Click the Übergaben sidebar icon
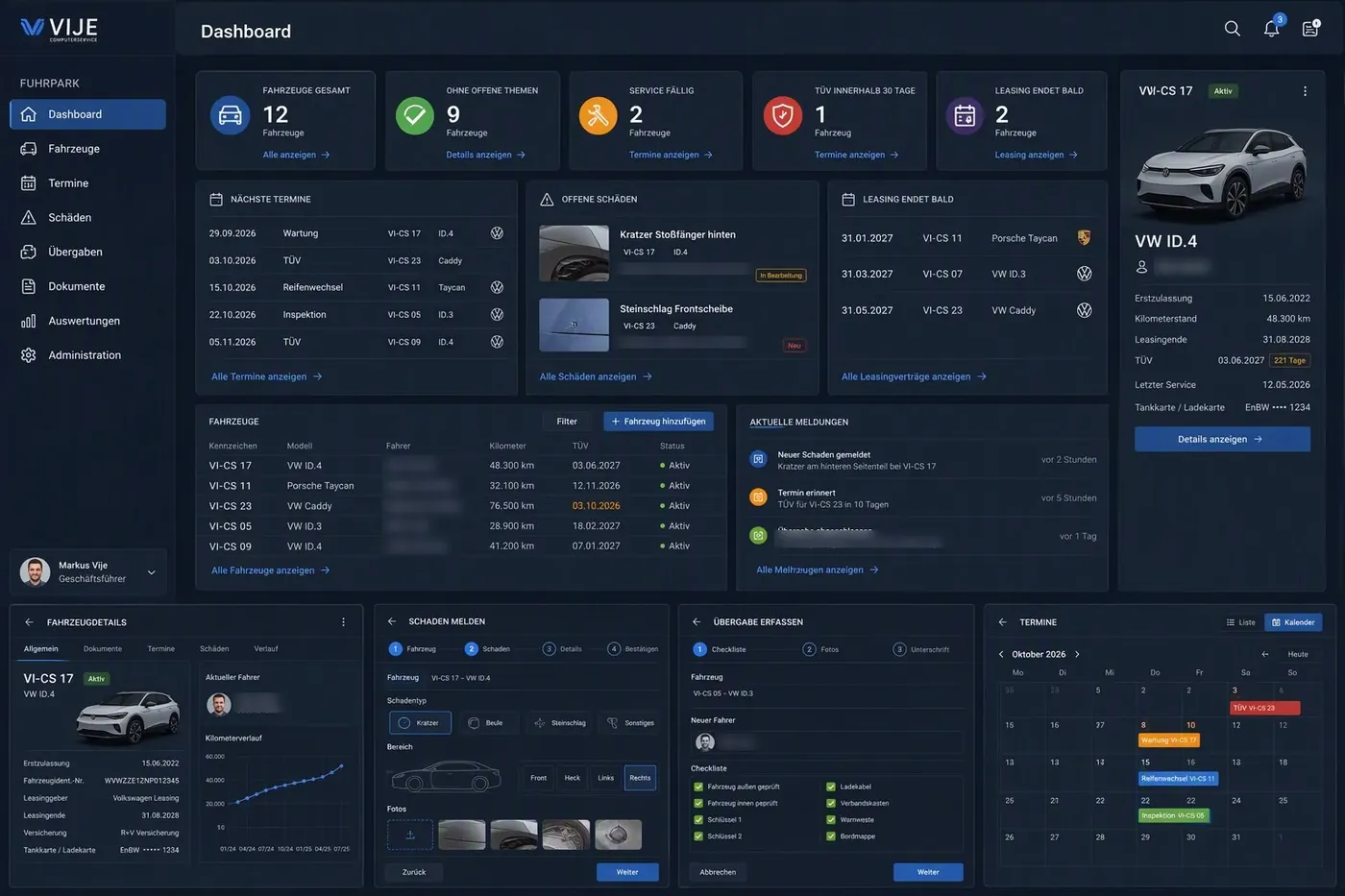 pos(29,252)
